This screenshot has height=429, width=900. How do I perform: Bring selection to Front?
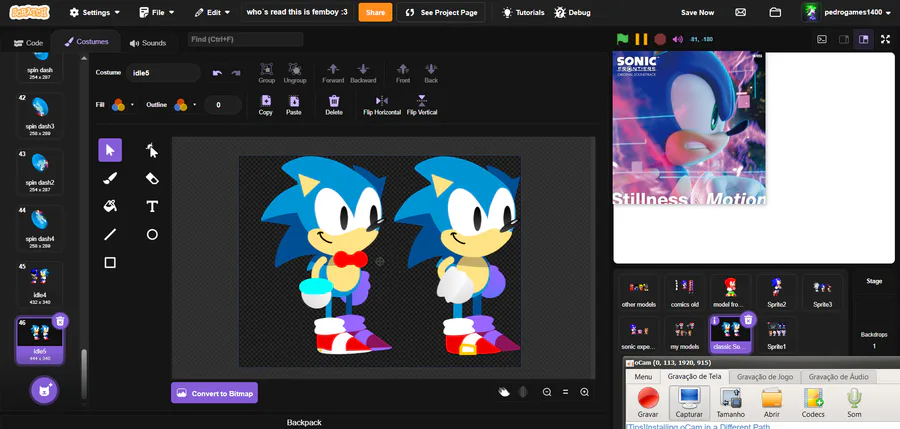click(403, 73)
